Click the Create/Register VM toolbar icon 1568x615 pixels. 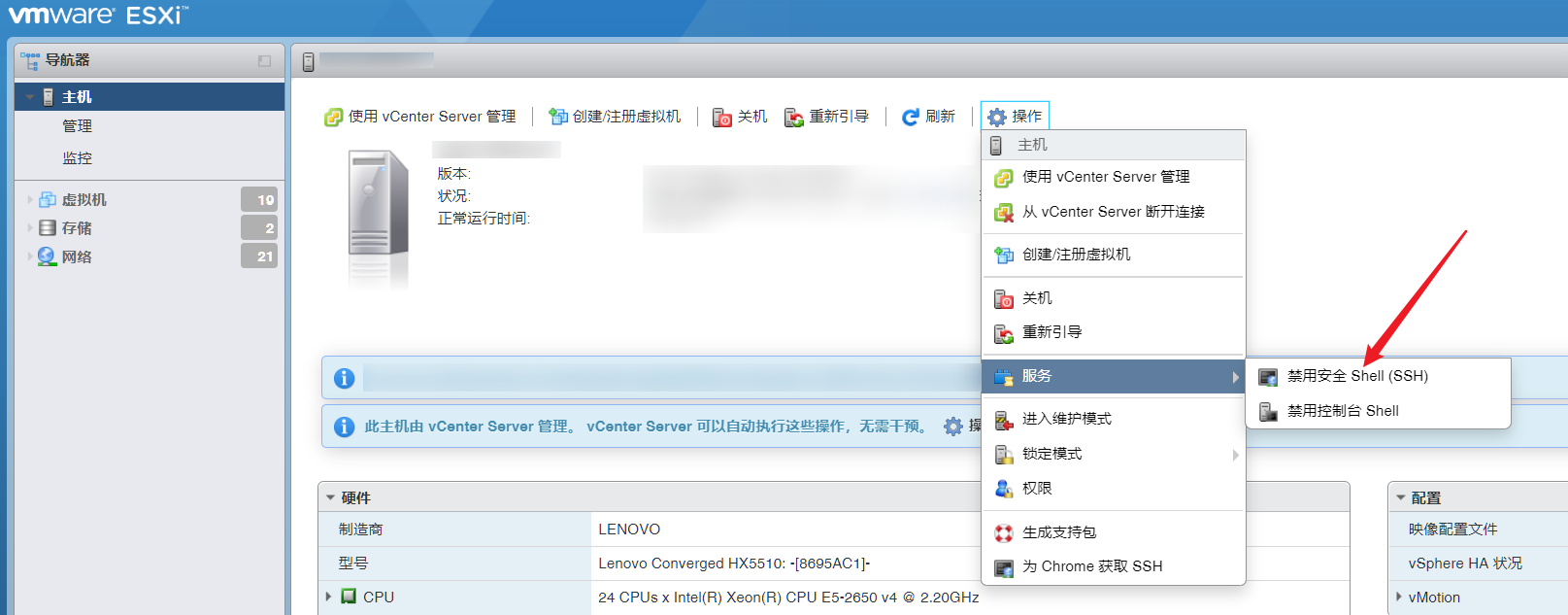pos(558,117)
